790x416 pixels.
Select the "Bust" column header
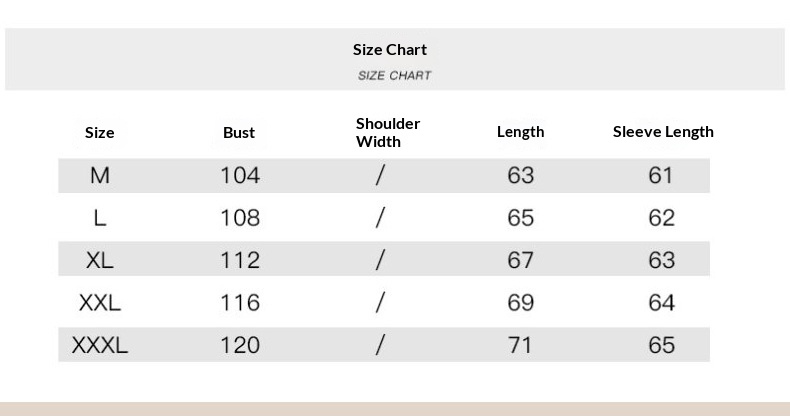click(x=239, y=132)
